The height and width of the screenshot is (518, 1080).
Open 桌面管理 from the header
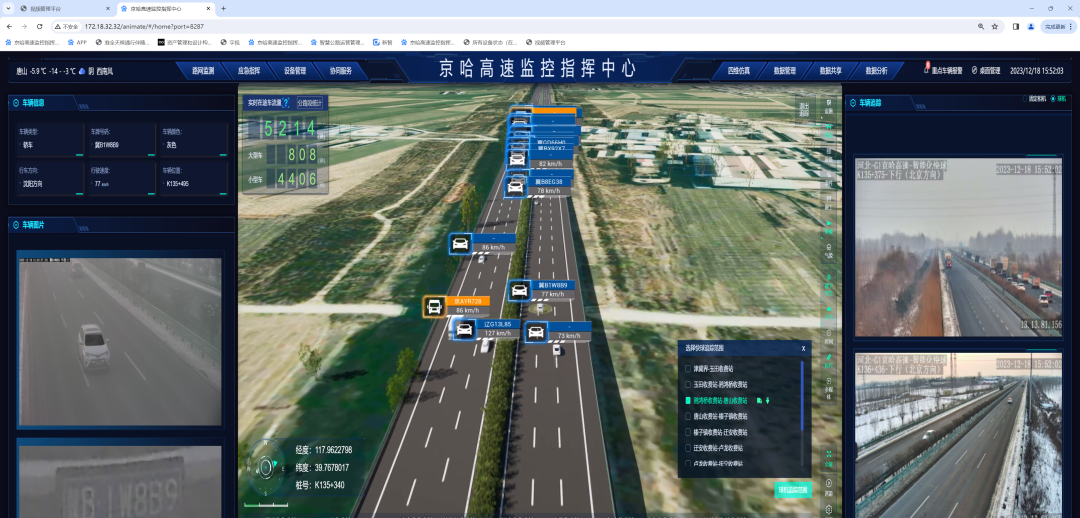click(x=986, y=70)
